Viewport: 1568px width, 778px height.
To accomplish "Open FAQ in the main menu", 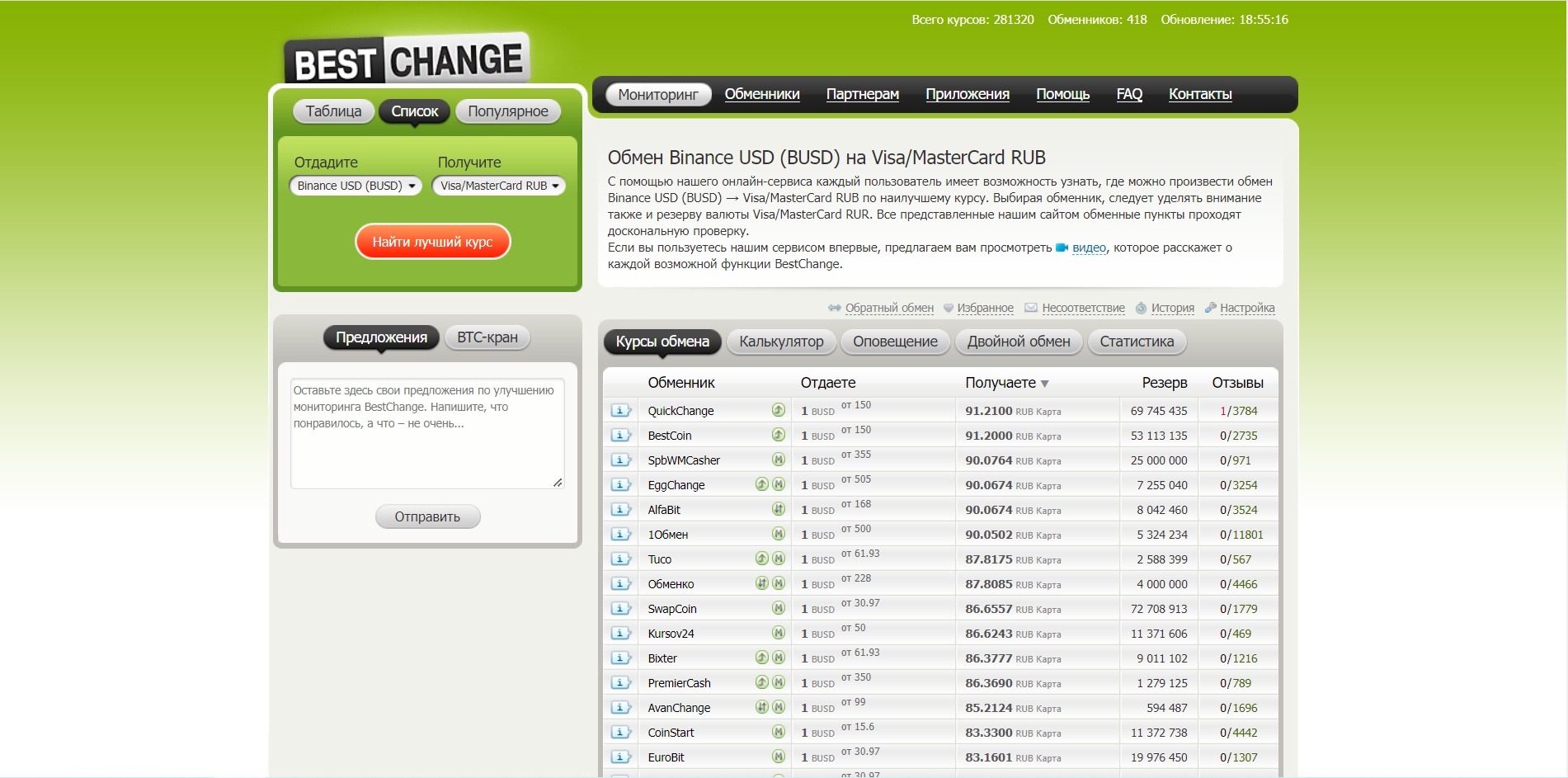I will click(1129, 94).
